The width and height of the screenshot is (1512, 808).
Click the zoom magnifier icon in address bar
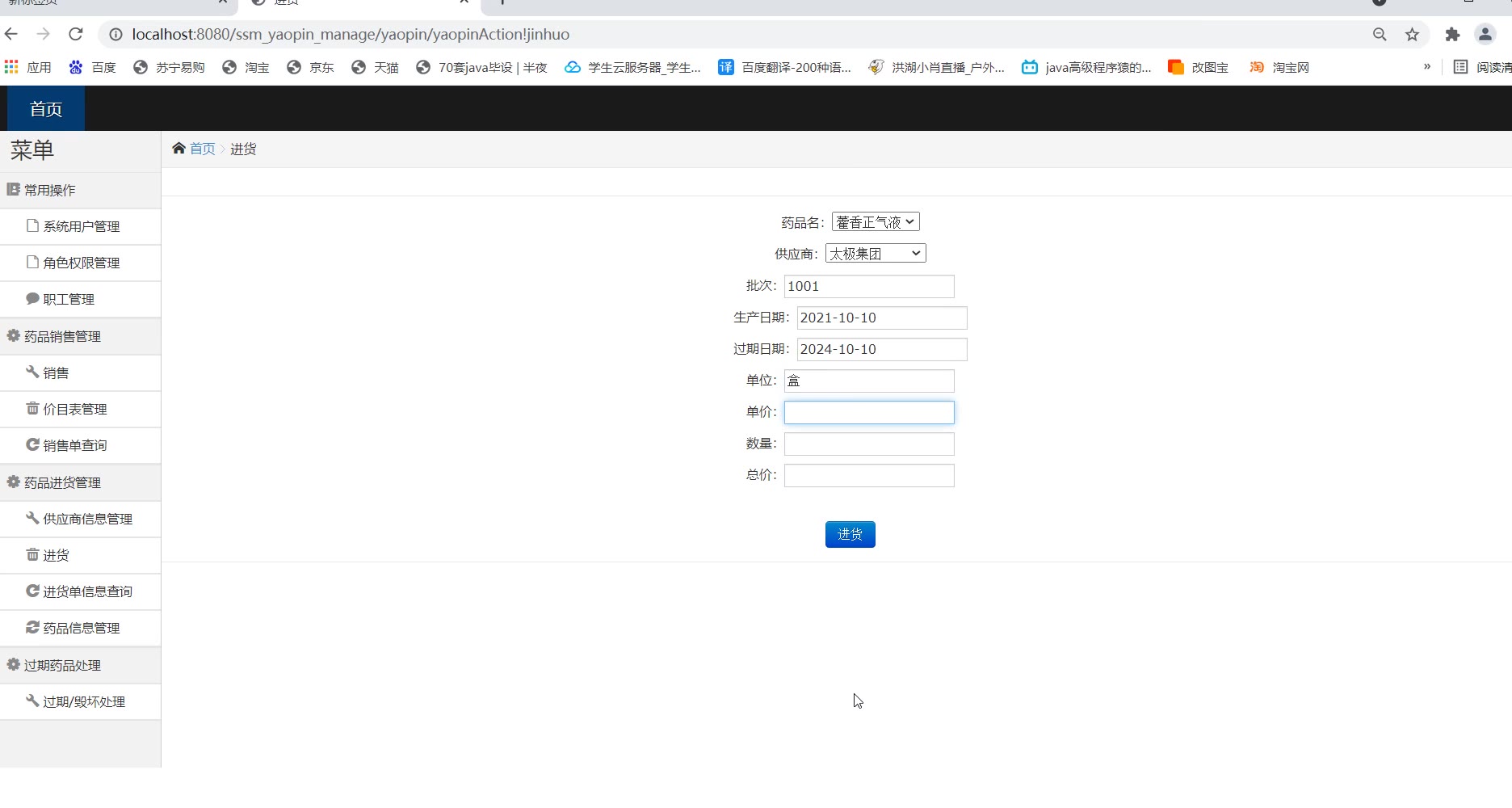click(1380, 34)
